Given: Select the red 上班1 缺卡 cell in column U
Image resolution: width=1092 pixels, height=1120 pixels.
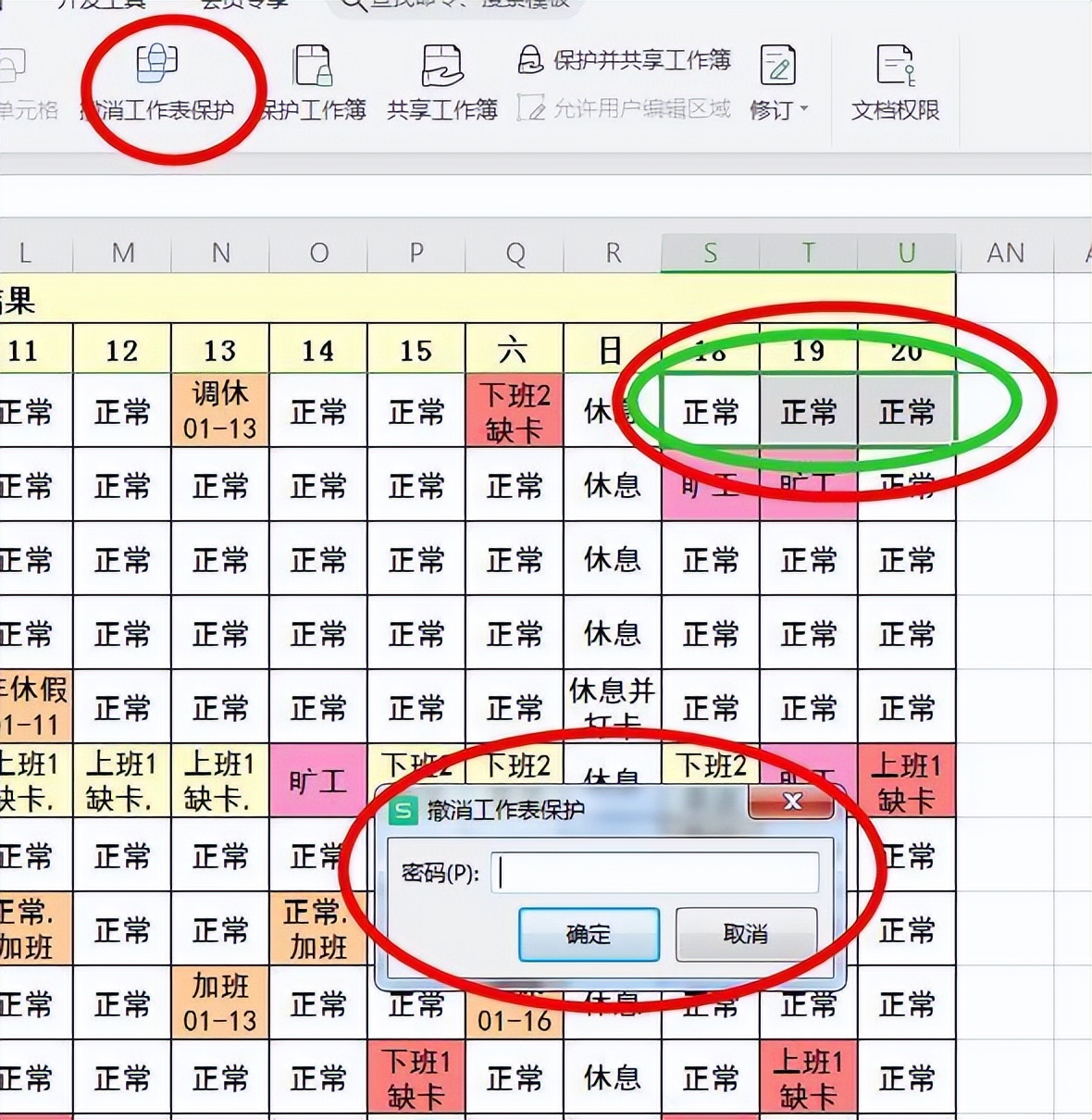Looking at the screenshot, I should click(907, 780).
